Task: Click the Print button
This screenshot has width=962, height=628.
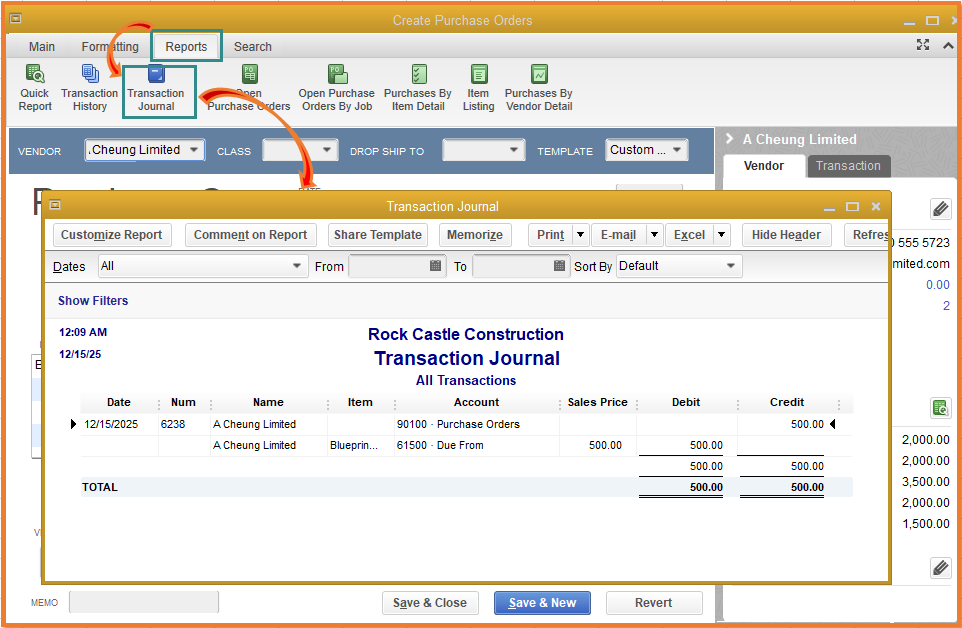Action: [550, 234]
